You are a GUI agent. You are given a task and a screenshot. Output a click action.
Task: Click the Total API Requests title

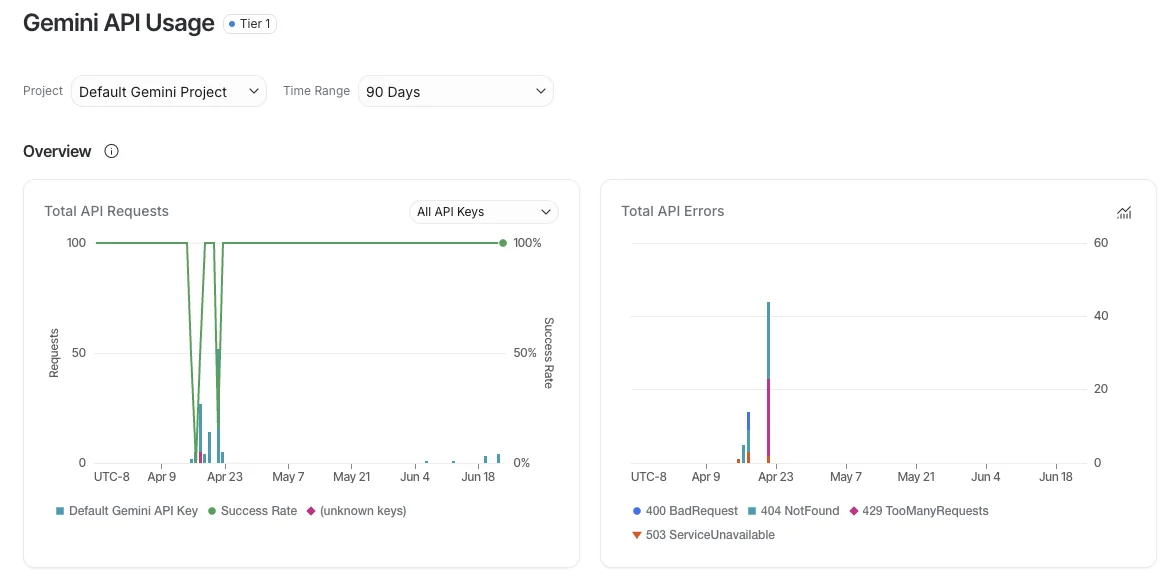(106, 211)
